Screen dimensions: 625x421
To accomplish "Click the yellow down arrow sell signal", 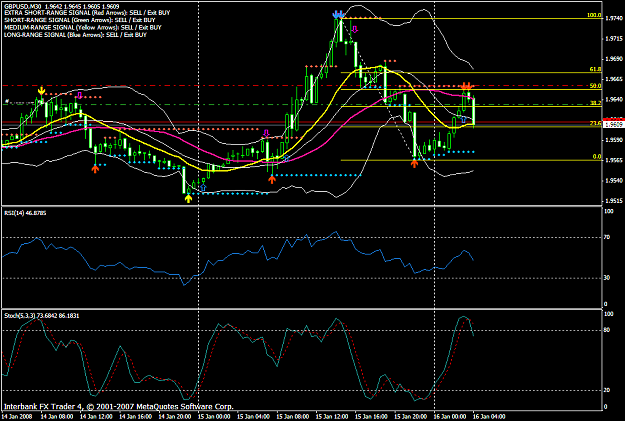I will point(41,90).
